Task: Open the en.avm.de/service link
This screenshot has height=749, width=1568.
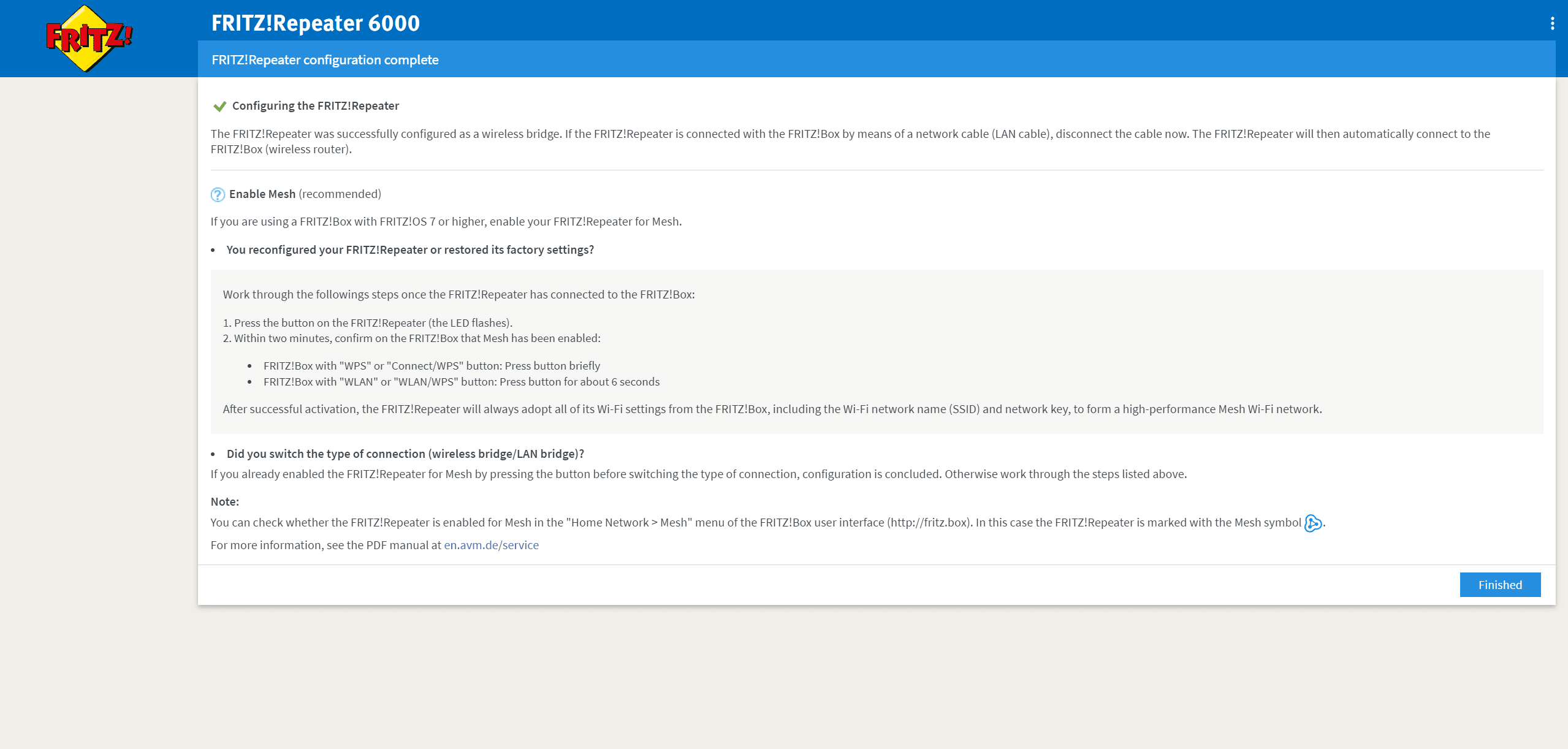Action: coord(491,545)
